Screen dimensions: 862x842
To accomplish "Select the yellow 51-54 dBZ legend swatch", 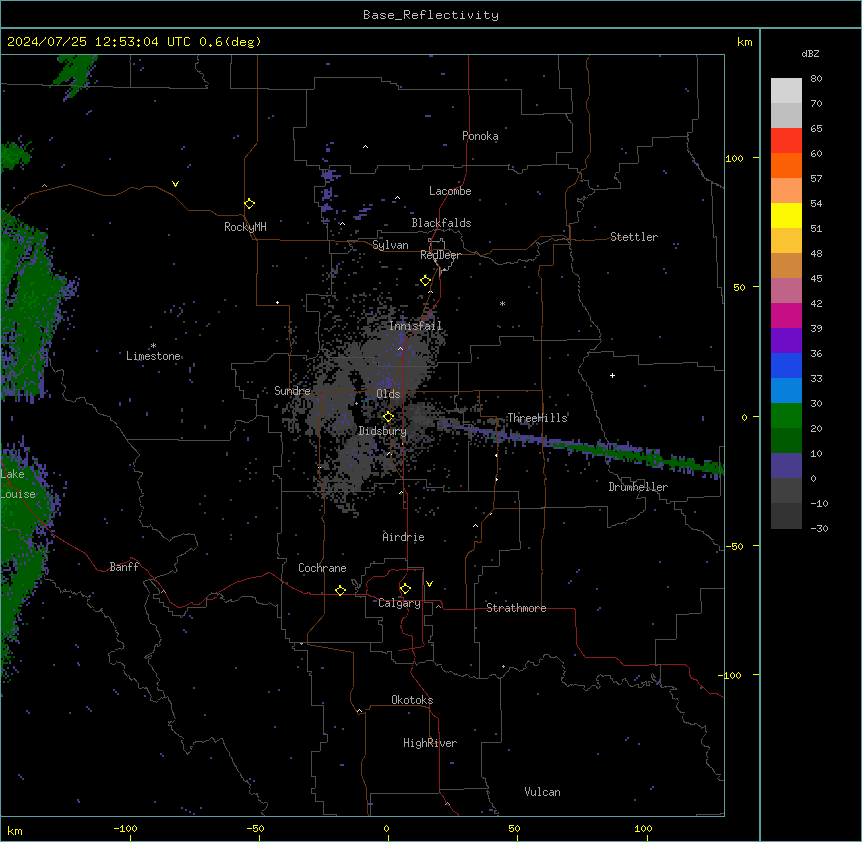I will pos(786,215).
